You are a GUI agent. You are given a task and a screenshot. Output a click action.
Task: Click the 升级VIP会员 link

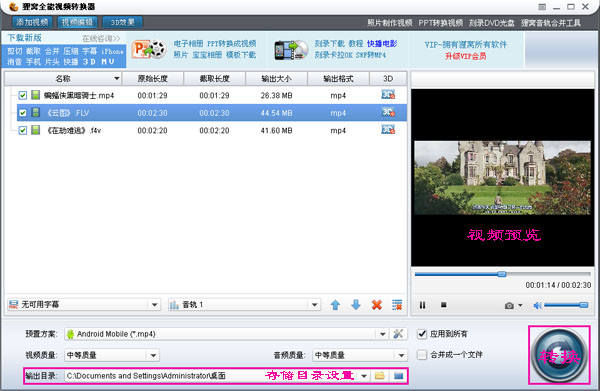point(465,56)
